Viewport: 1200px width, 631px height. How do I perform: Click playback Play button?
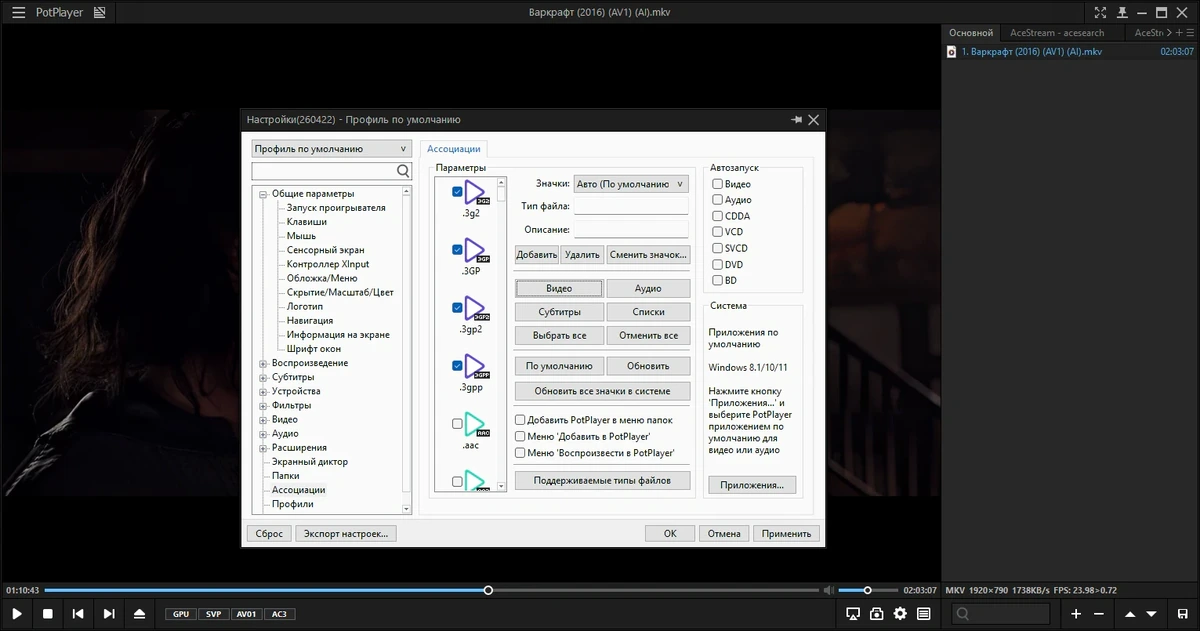tap(17, 613)
